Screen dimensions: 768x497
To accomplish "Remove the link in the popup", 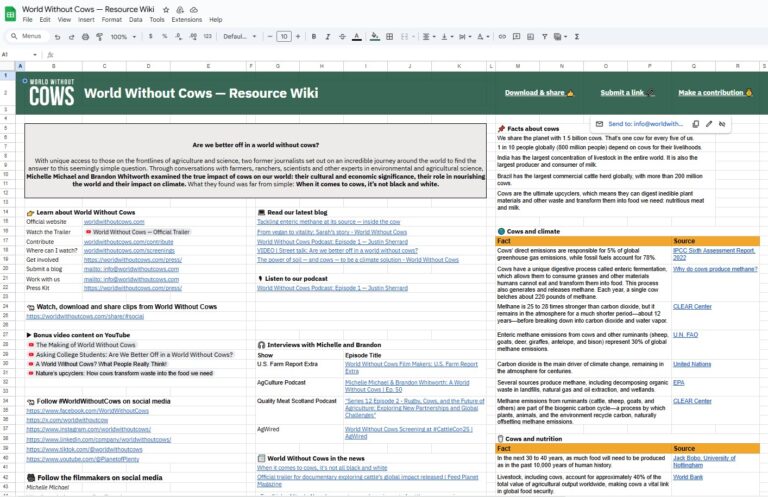I will click(722, 124).
